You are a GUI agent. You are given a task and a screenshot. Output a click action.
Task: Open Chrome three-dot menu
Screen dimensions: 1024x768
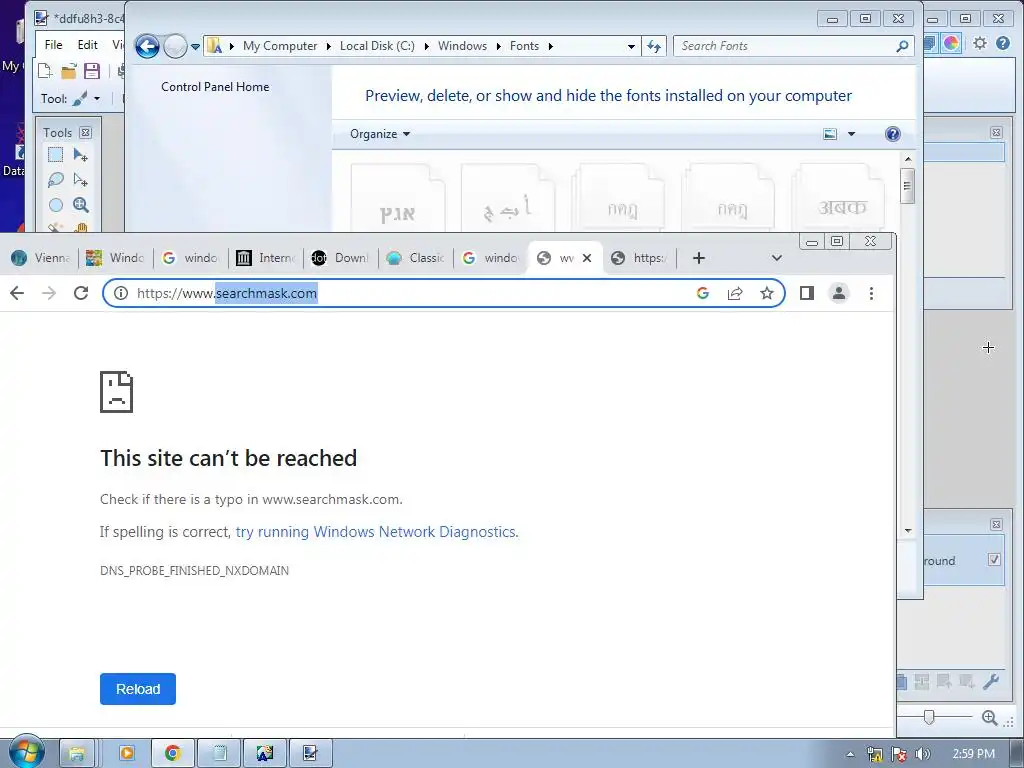click(x=871, y=293)
